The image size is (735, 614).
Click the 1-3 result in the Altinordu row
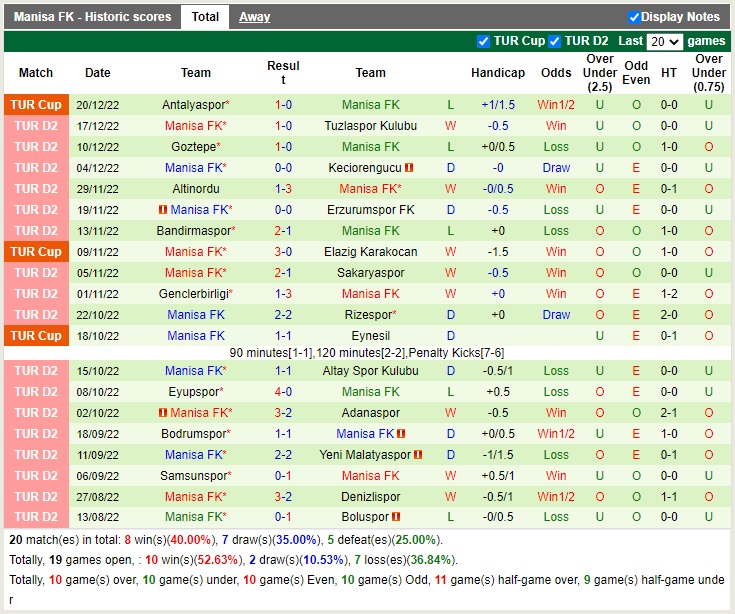point(283,189)
